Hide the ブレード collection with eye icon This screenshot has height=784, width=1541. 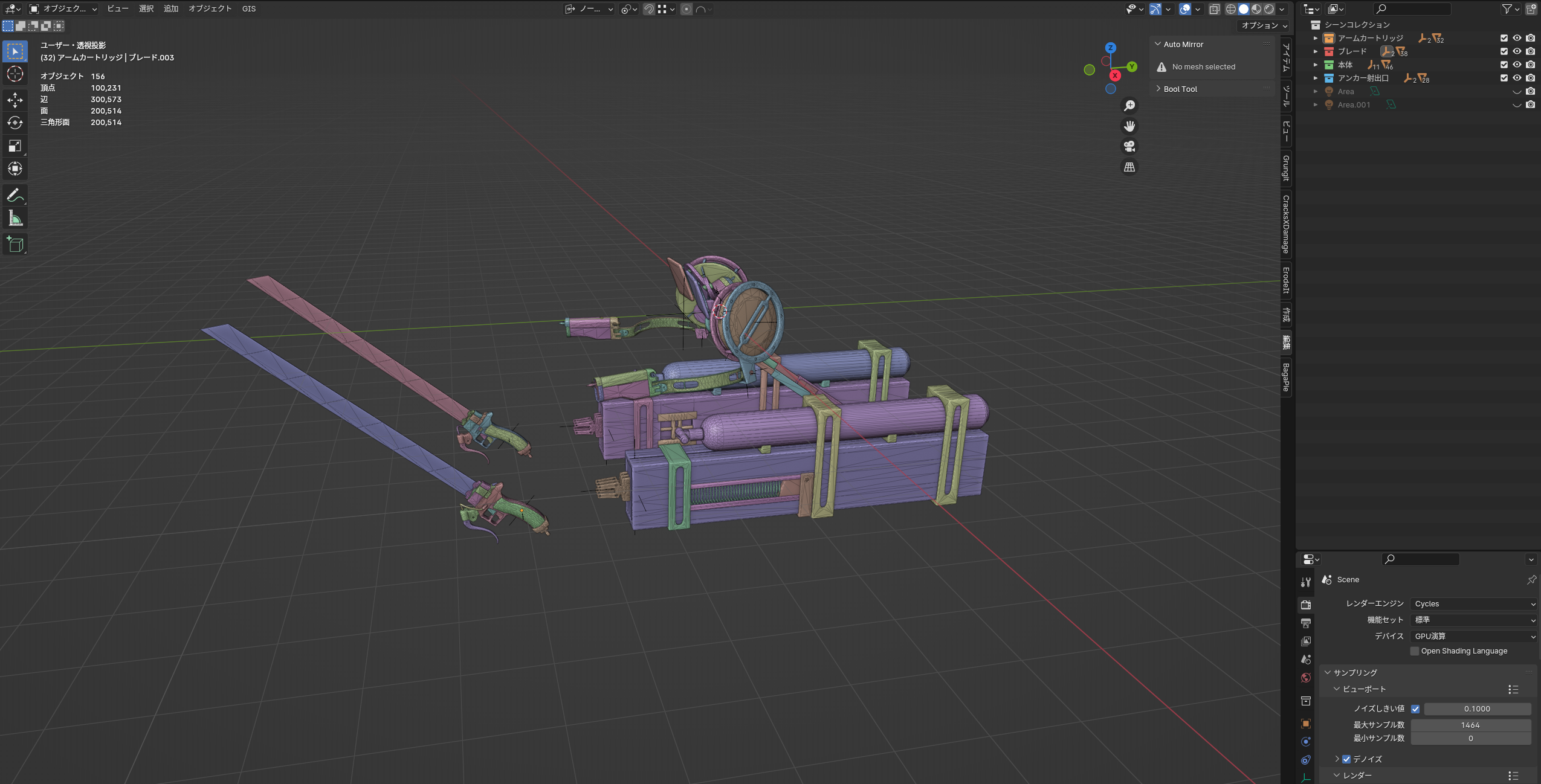click(1517, 51)
